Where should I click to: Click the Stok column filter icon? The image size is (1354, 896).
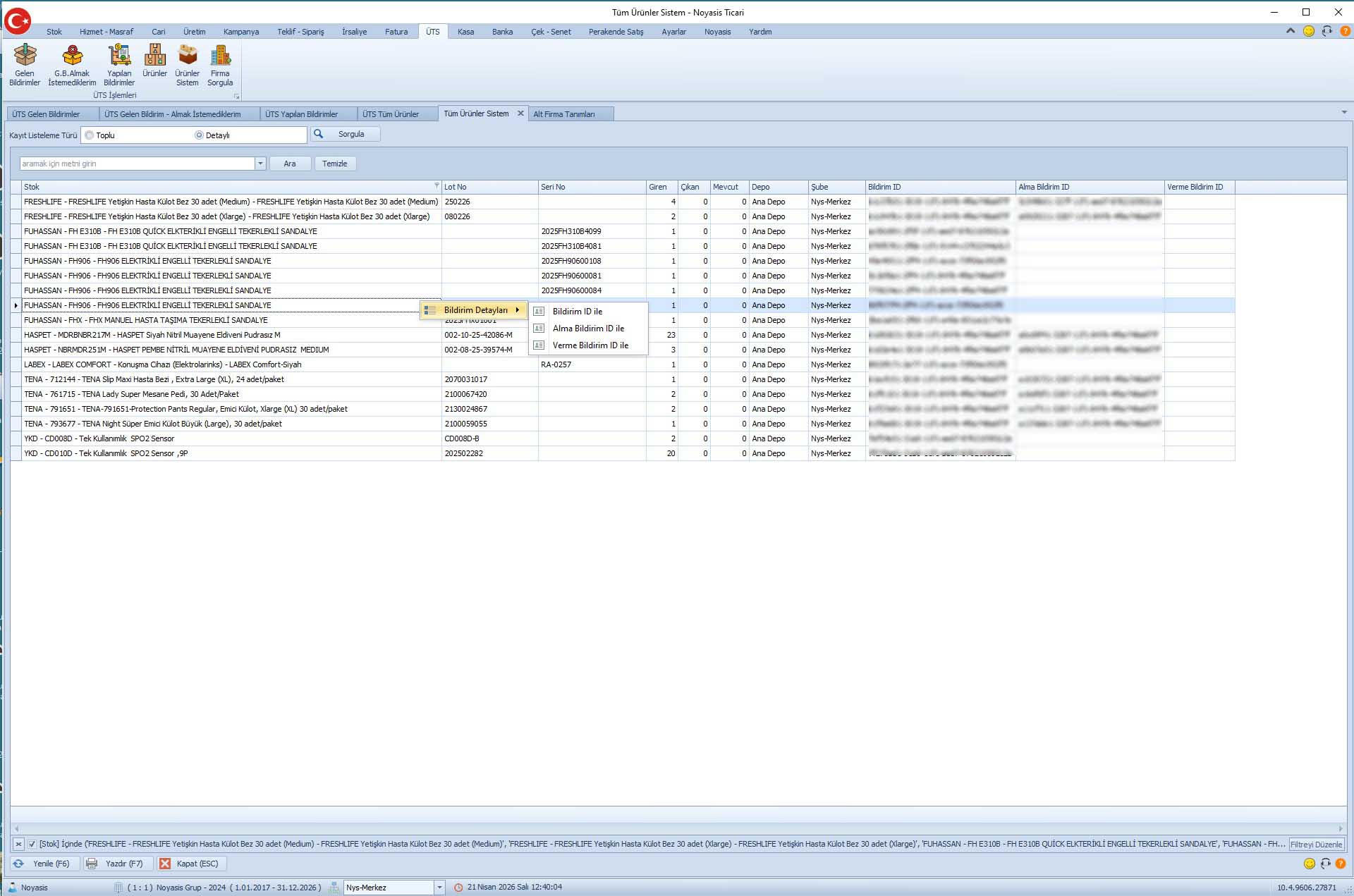tap(437, 185)
